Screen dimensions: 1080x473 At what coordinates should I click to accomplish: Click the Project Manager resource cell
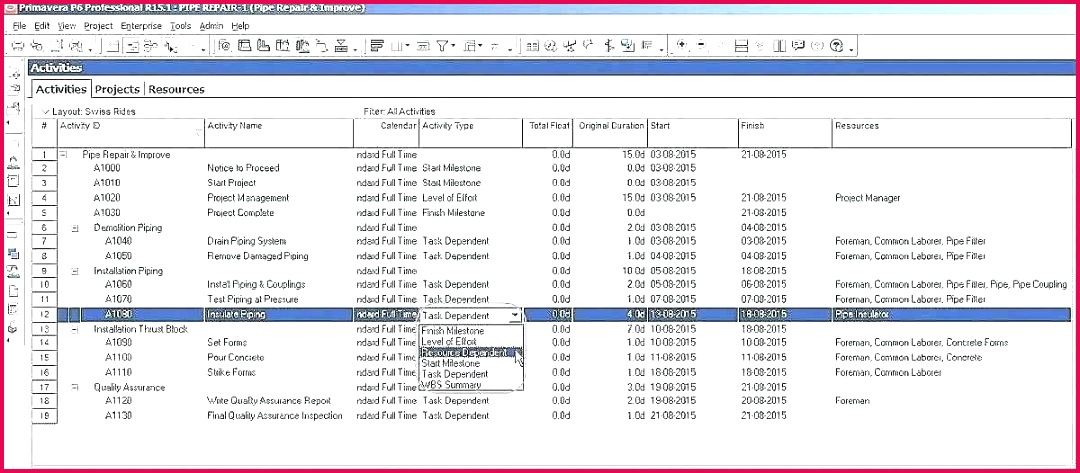[x=867, y=198]
